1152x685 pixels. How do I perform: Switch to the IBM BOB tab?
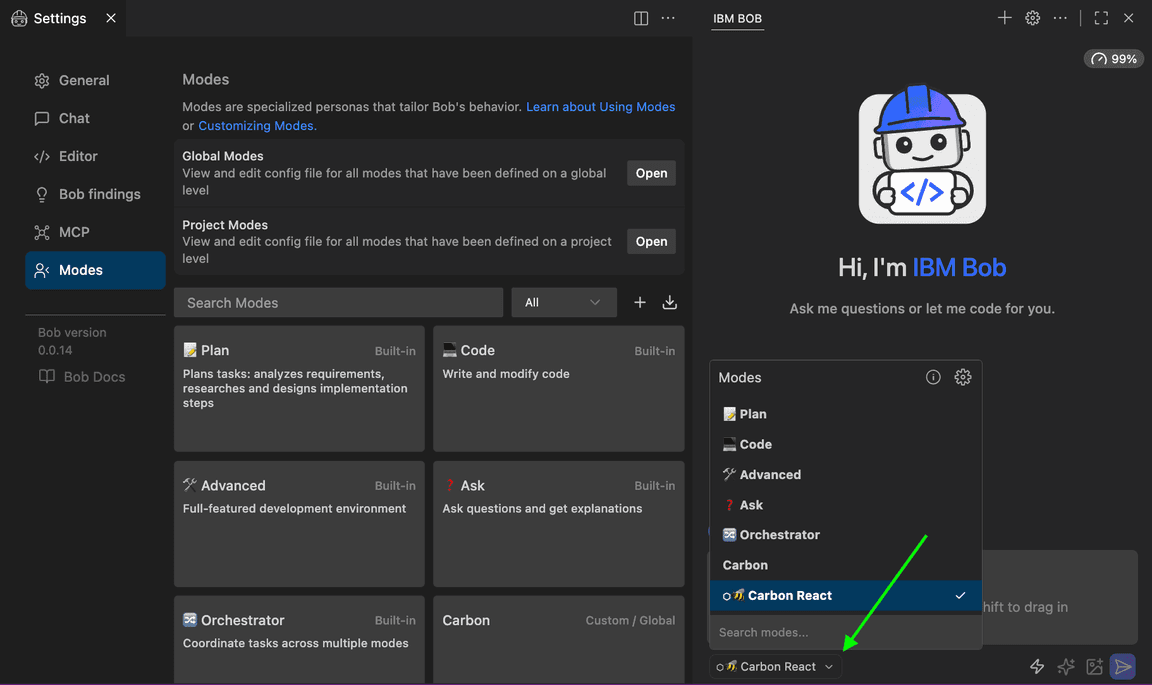(x=737, y=18)
